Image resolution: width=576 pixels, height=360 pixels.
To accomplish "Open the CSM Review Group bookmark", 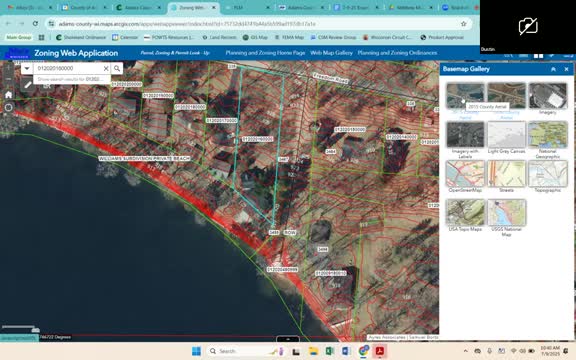I will tap(333, 37).
